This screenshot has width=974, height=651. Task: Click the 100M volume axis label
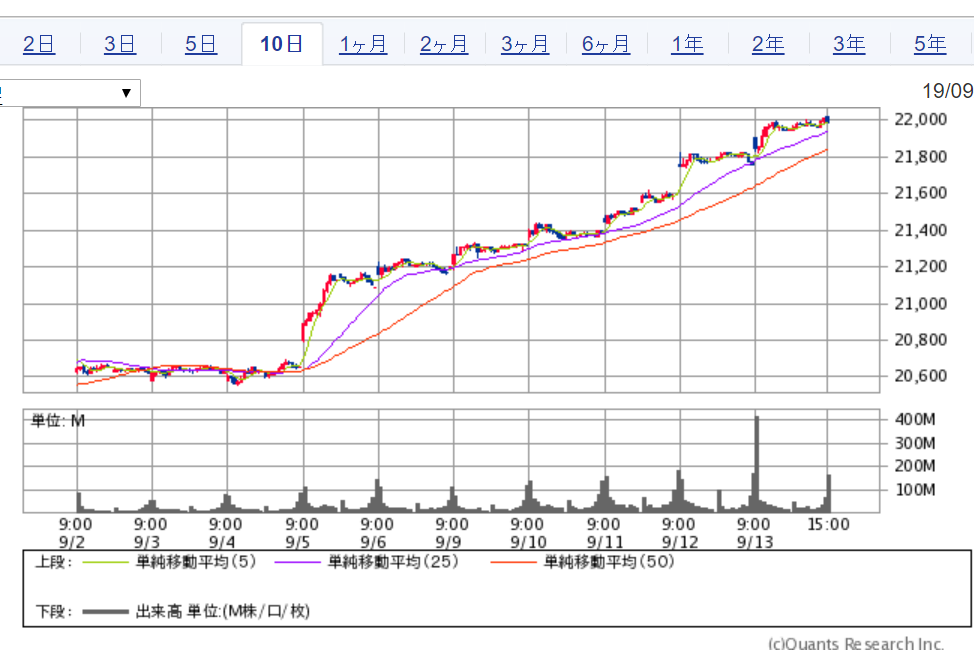(x=915, y=490)
